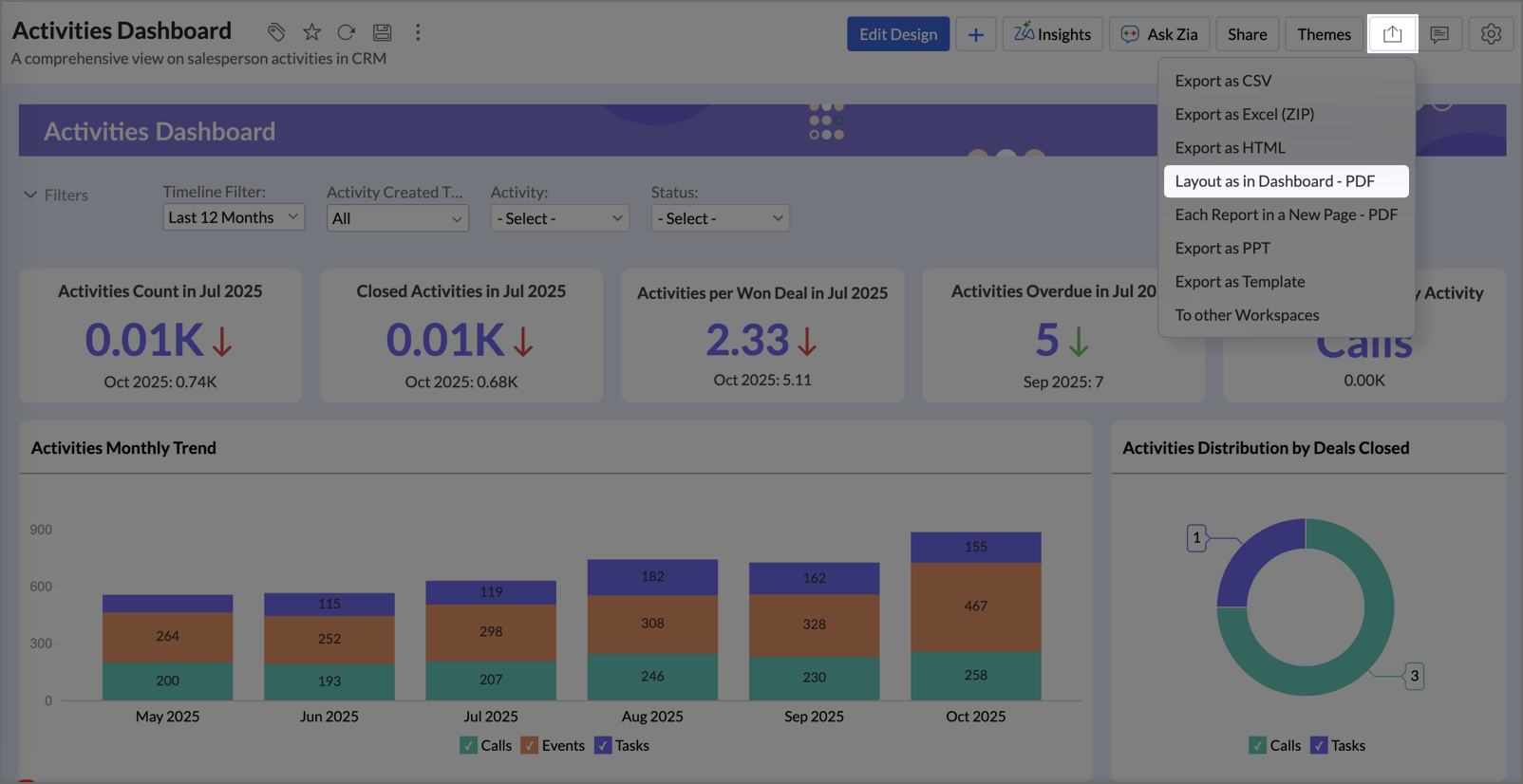Viewport: 1523px width, 784px height.
Task: Click the export icon in toolbar
Action: click(x=1392, y=34)
